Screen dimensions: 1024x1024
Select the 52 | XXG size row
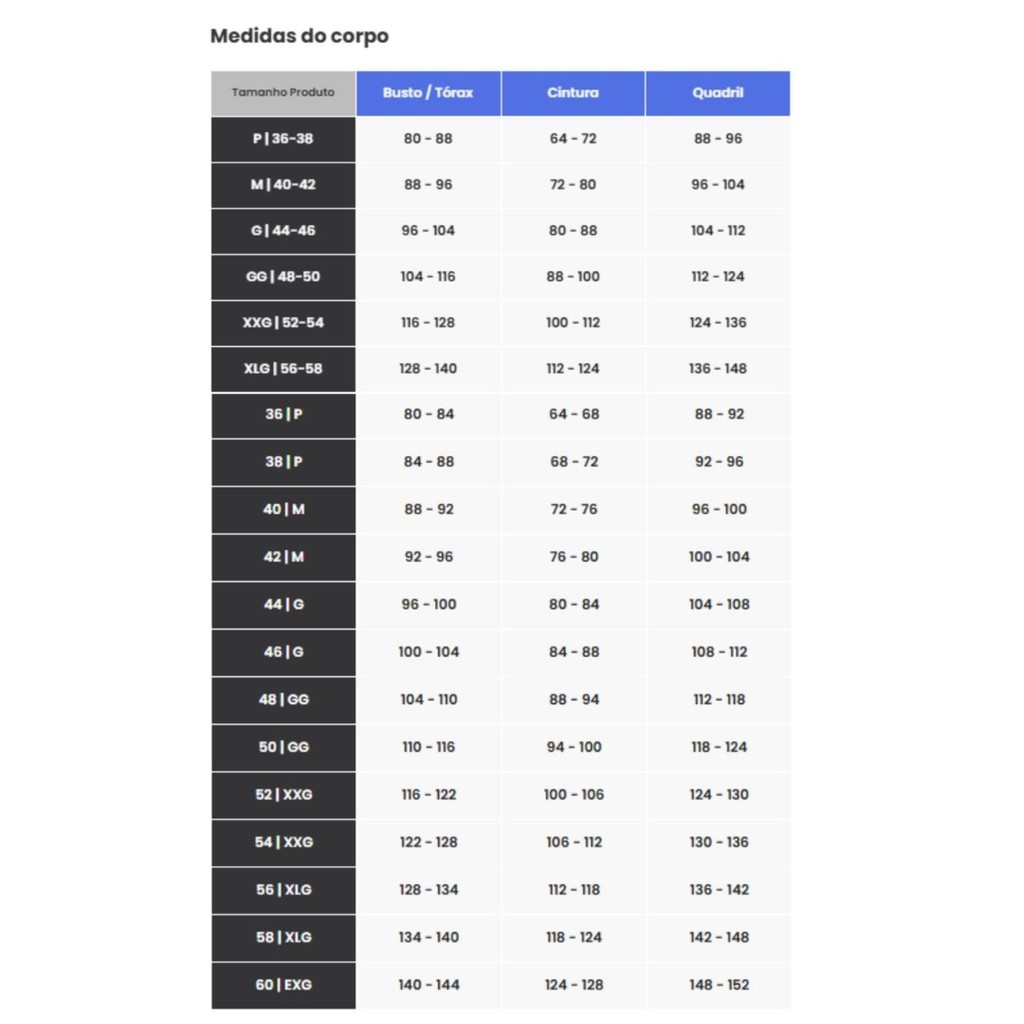[283, 795]
